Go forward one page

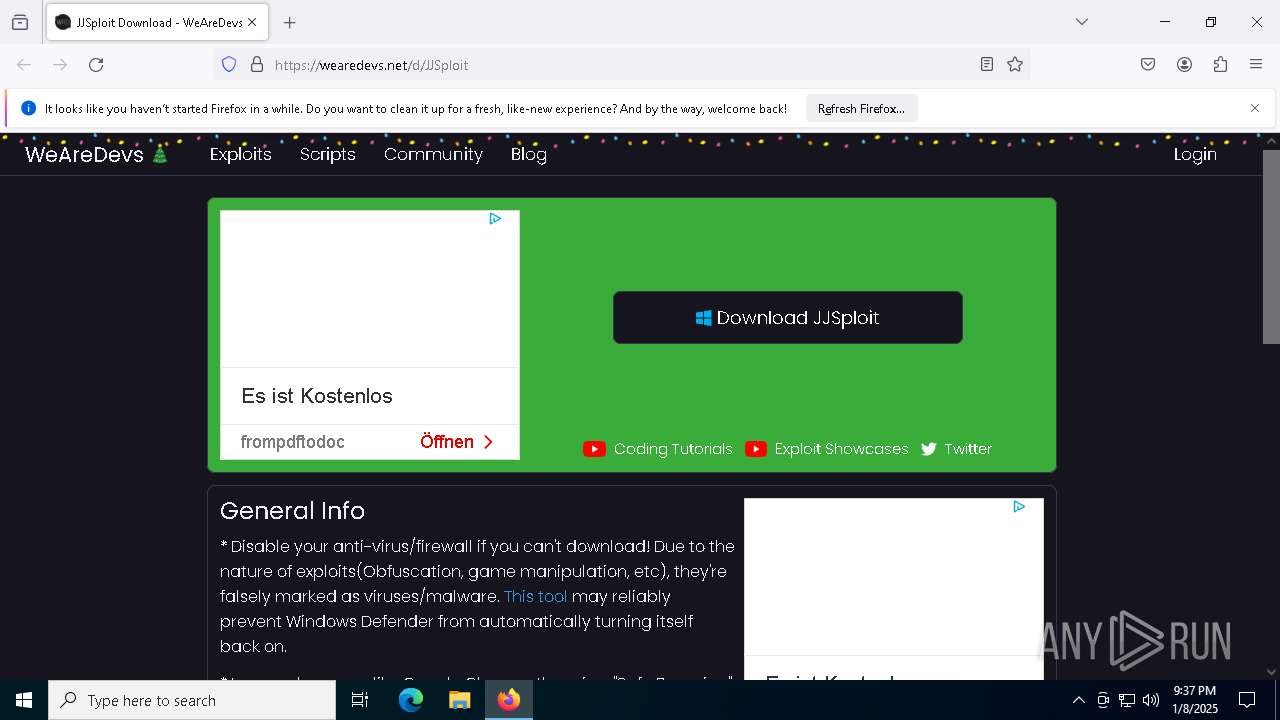(x=60, y=65)
